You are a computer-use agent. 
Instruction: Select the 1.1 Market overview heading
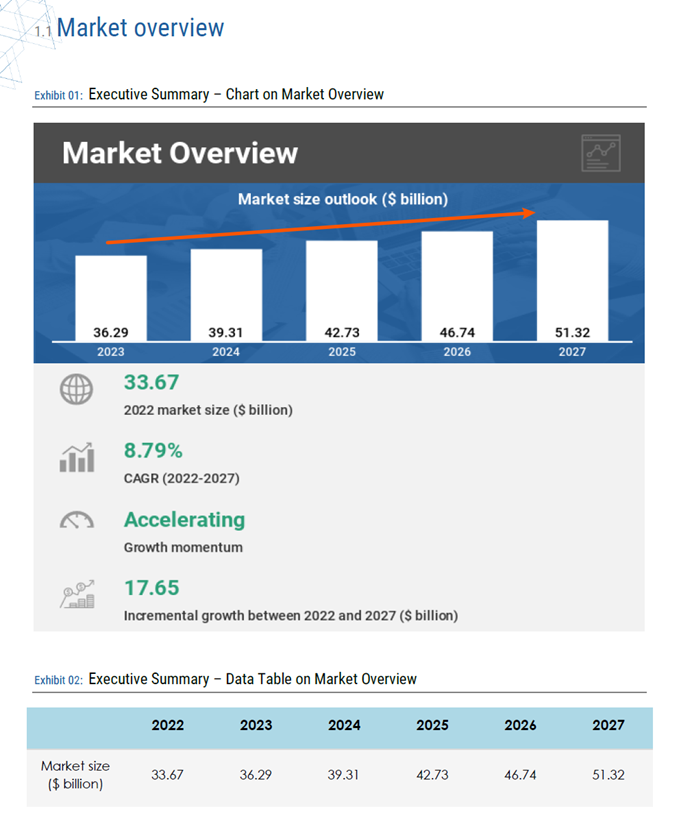tap(129, 28)
